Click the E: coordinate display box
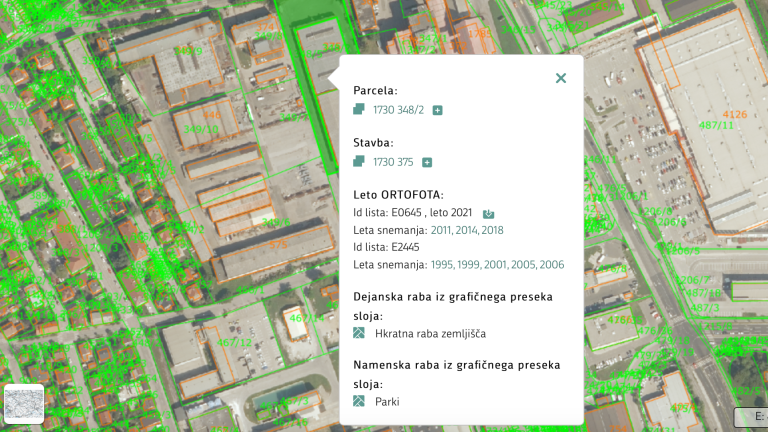Image resolution: width=768 pixels, height=432 pixels. point(750,417)
